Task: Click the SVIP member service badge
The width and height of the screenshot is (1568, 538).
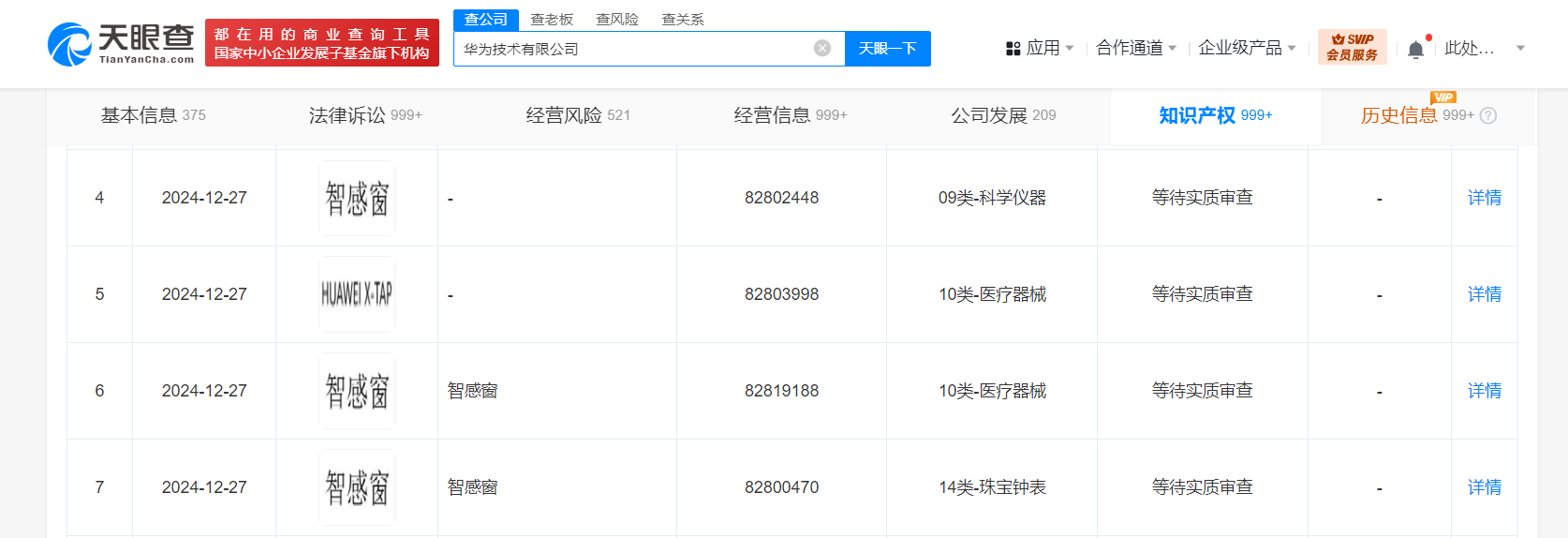Action: 1352,47
